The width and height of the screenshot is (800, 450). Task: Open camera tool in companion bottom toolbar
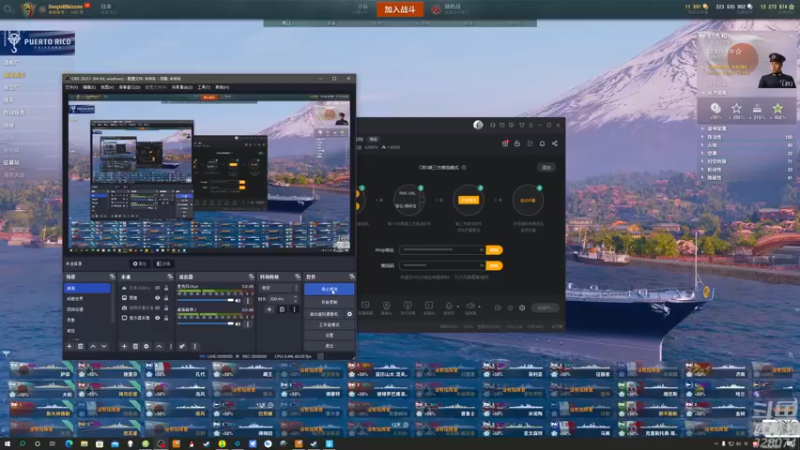point(386,306)
